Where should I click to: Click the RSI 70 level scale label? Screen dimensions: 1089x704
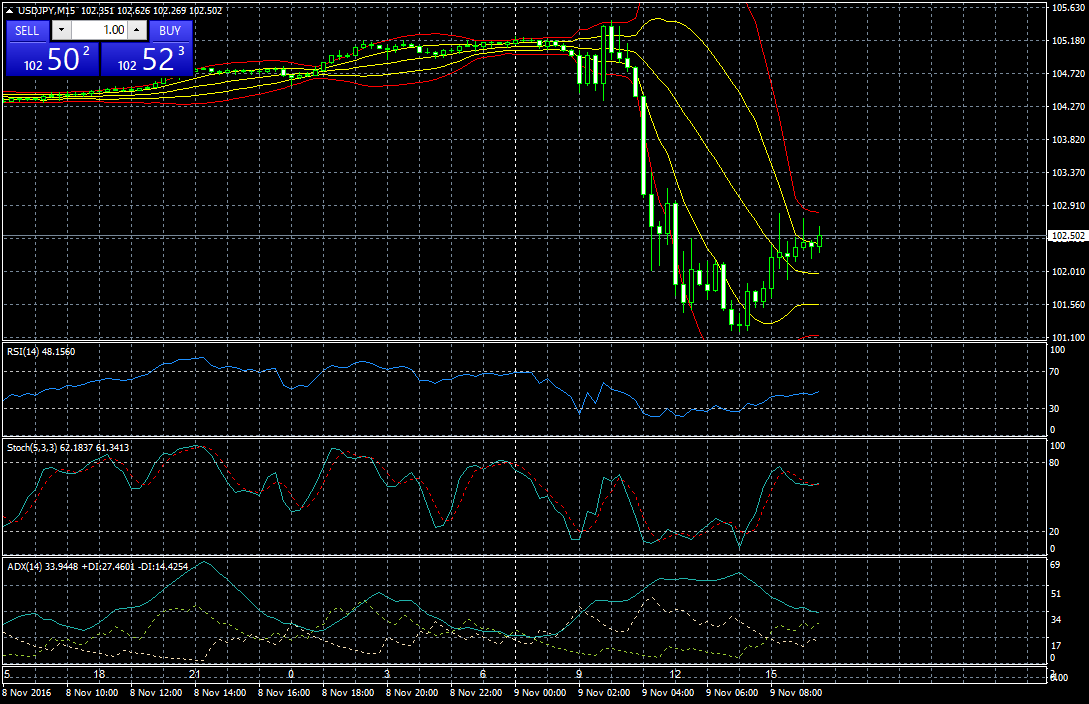[1054, 372]
